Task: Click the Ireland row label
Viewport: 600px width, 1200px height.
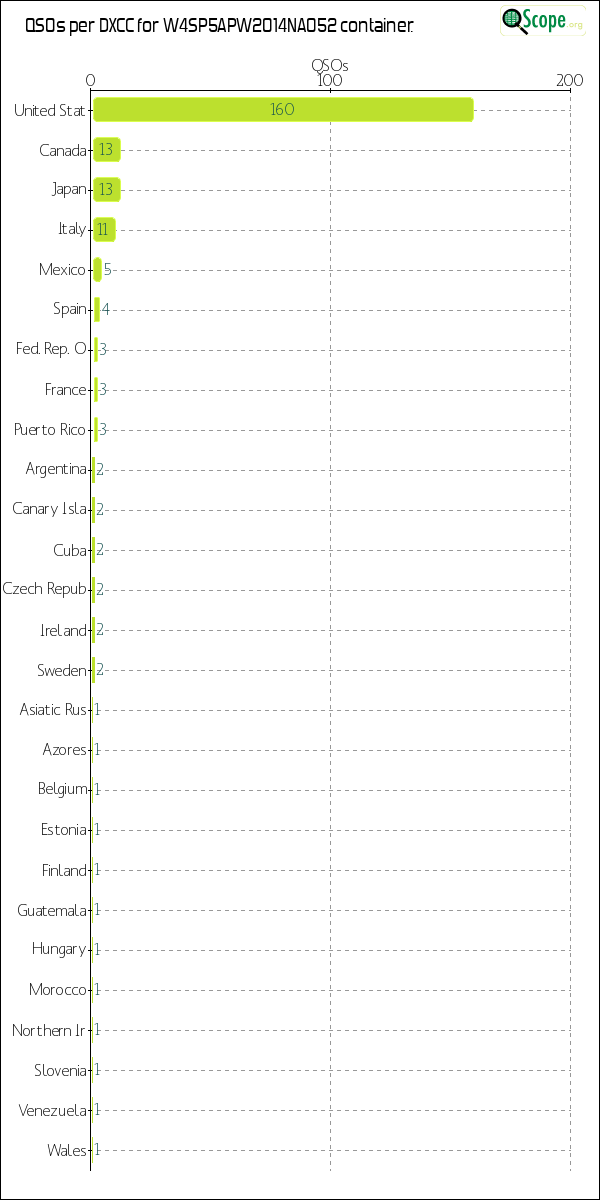Action: 63,630
